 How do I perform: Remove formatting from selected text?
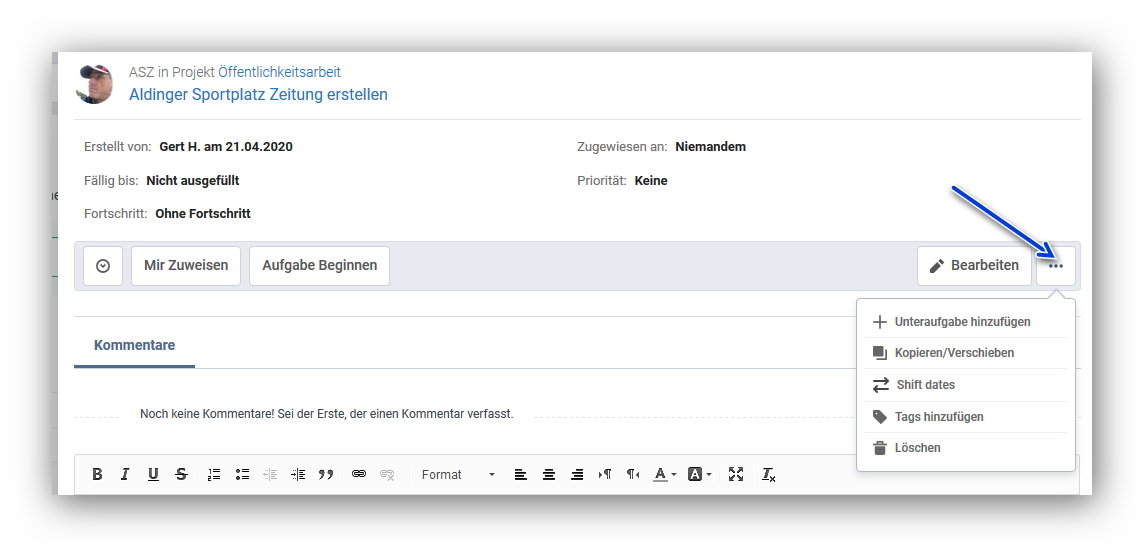[768, 475]
